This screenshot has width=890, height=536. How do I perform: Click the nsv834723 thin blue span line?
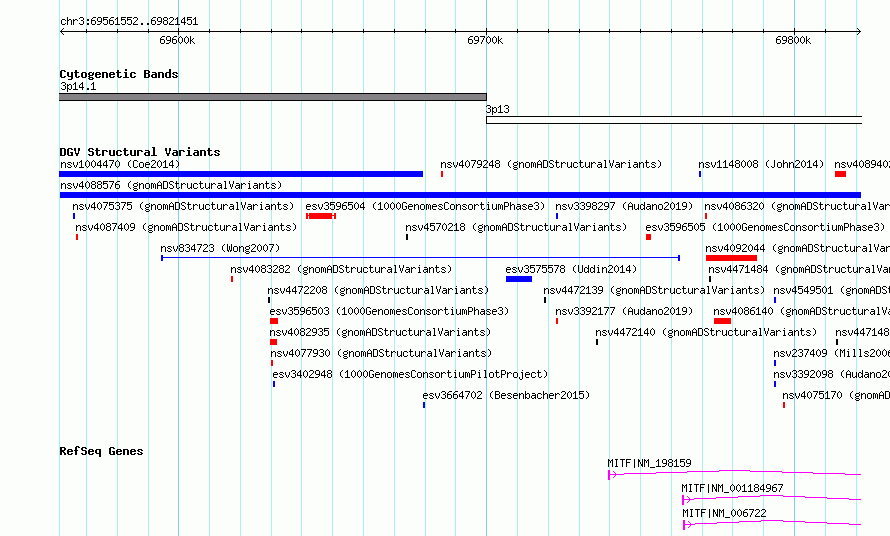(421, 258)
